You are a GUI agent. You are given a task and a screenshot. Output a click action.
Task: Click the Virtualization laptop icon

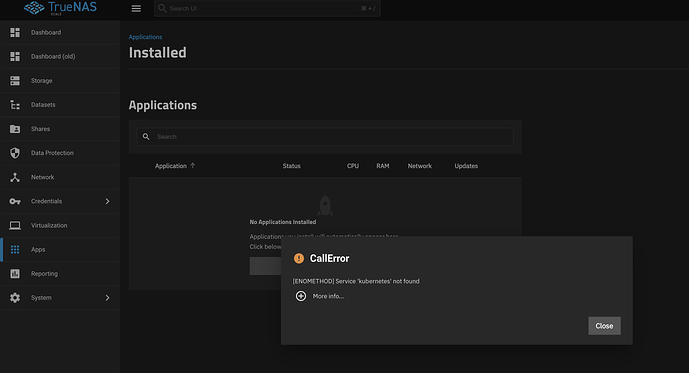point(15,225)
